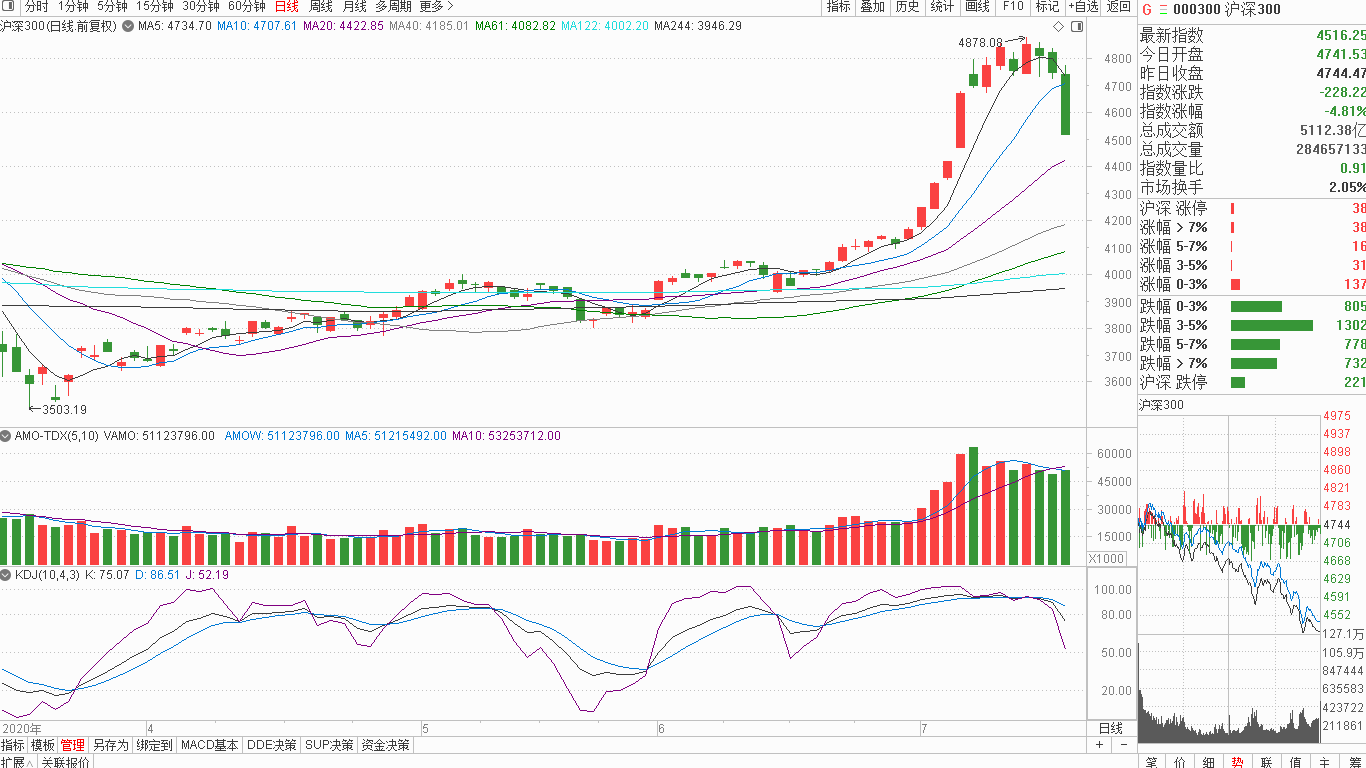Open 统计 statistics button

pos(942,7)
